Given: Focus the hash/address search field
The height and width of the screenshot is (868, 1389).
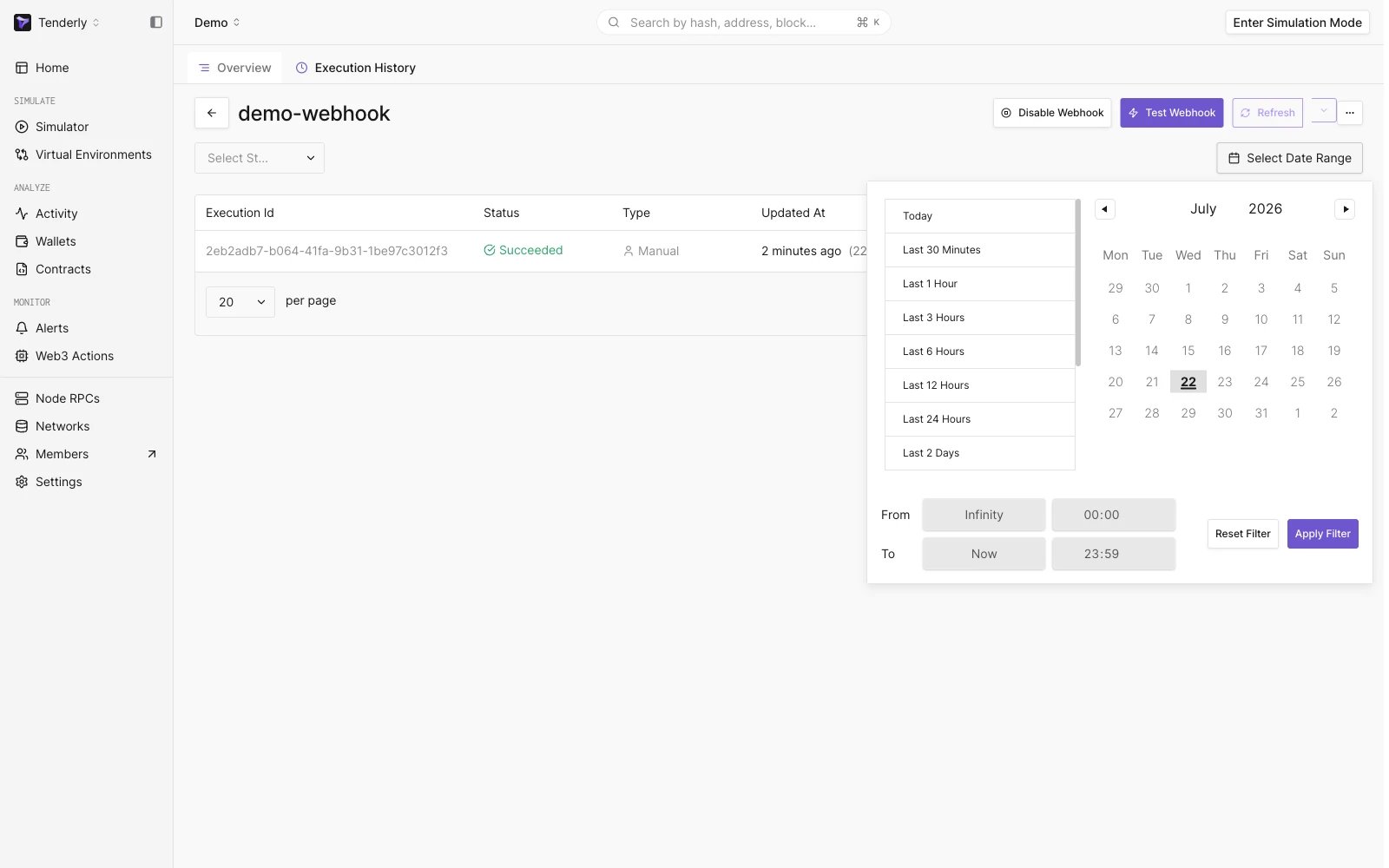Looking at the screenshot, I should (x=743, y=23).
